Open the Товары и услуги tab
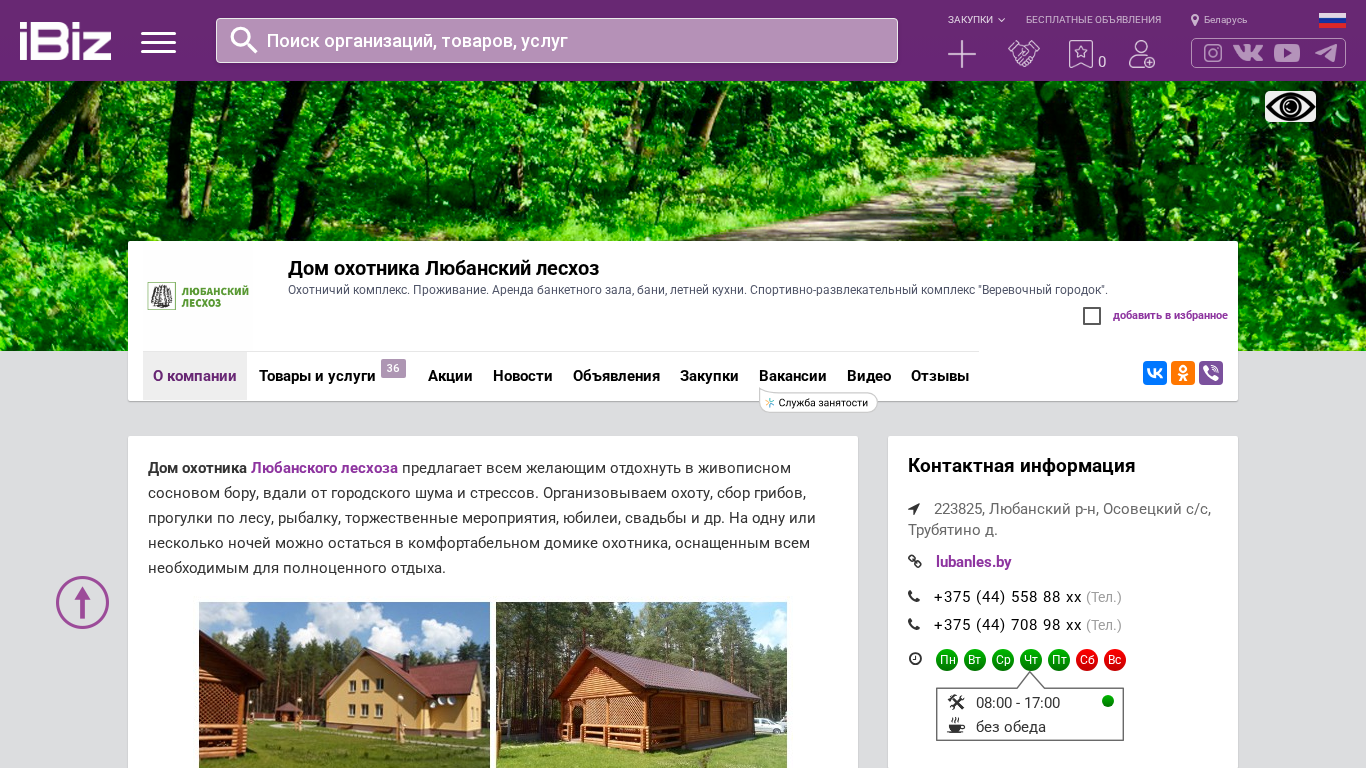 click(x=317, y=376)
